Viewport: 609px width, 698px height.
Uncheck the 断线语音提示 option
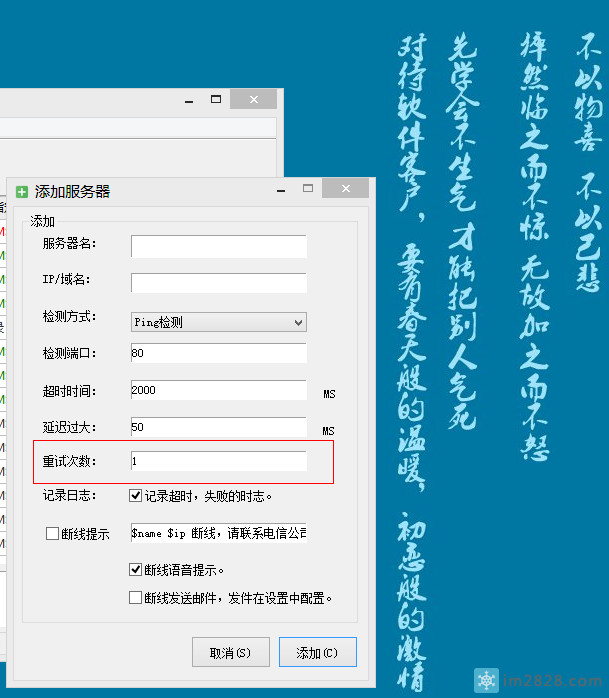coord(136,570)
